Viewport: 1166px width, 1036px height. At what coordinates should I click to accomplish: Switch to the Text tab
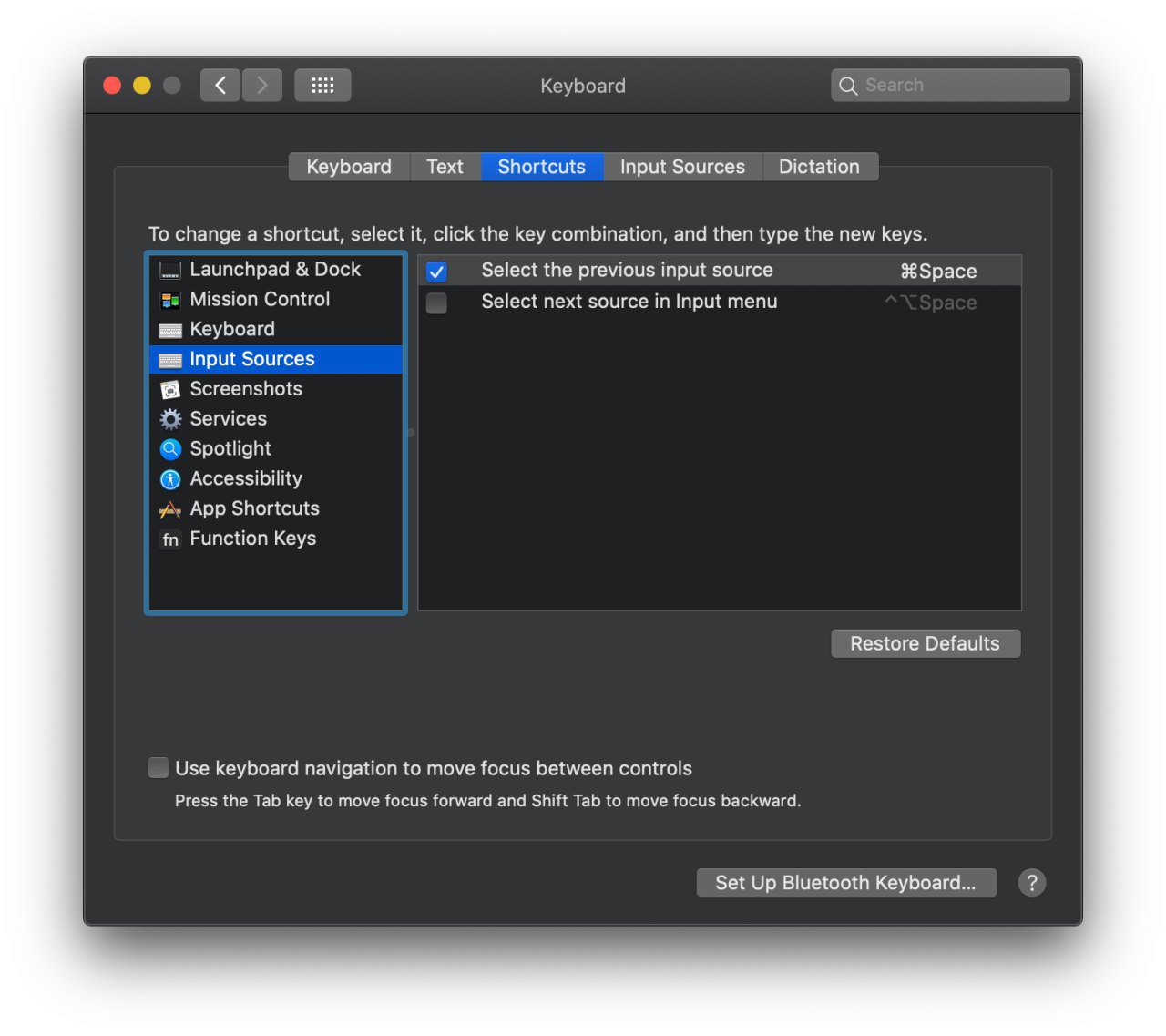(445, 167)
